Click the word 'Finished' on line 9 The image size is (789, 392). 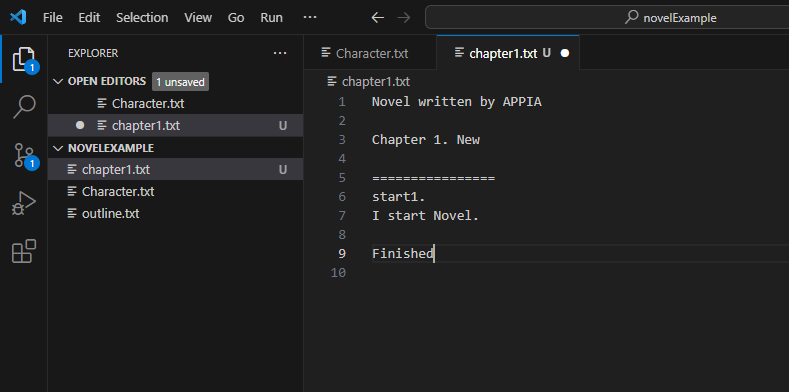[x=403, y=253]
